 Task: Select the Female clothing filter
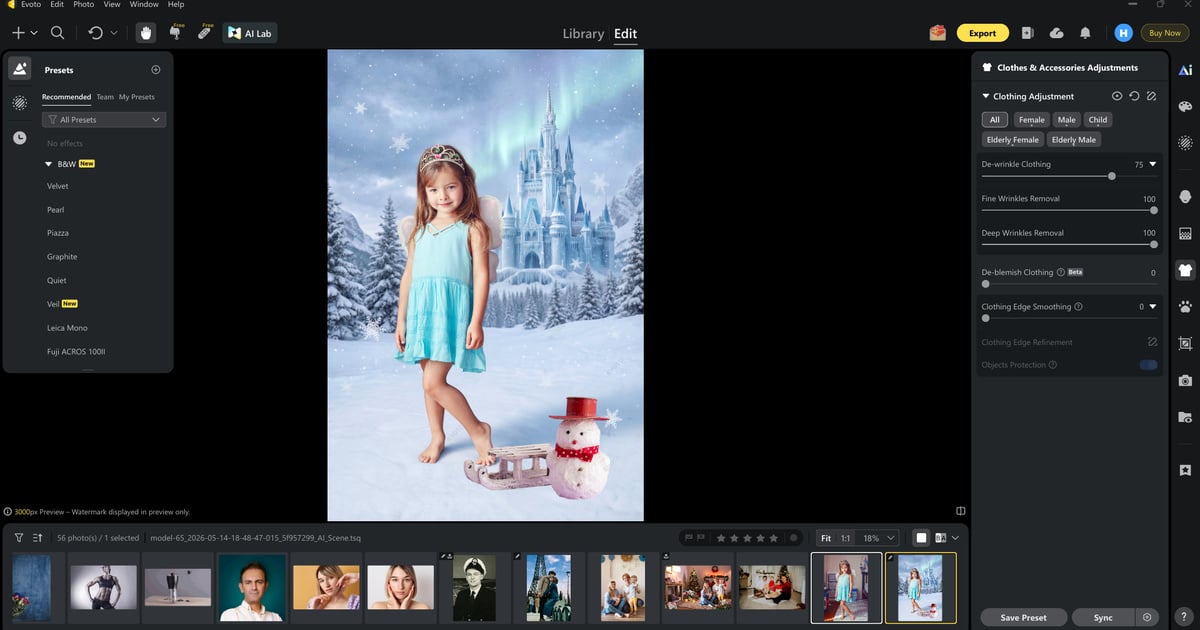1031,120
